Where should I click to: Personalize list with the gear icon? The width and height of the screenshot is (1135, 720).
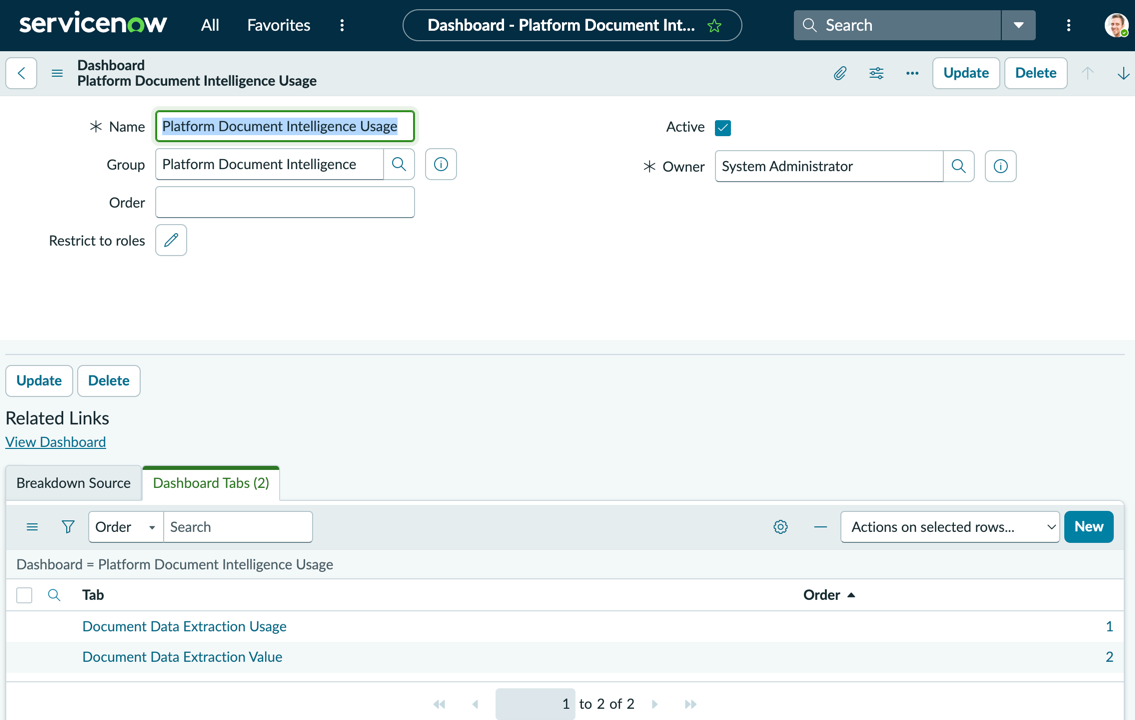click(x=780, y=527)
